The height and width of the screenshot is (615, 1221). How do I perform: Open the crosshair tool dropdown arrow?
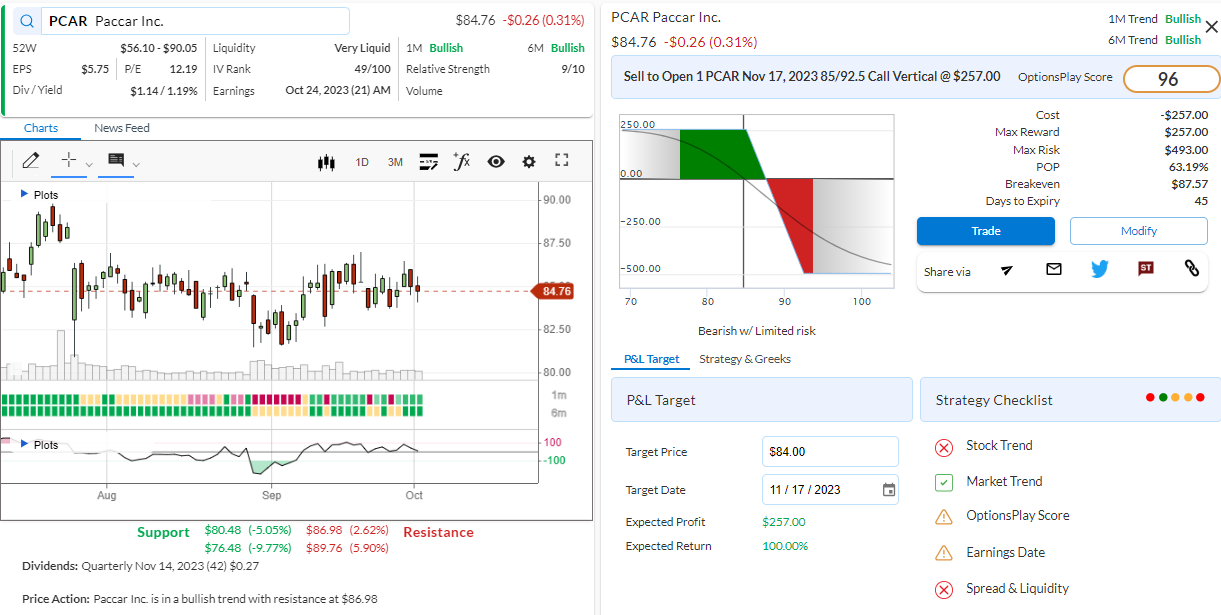tap(88, 164)
